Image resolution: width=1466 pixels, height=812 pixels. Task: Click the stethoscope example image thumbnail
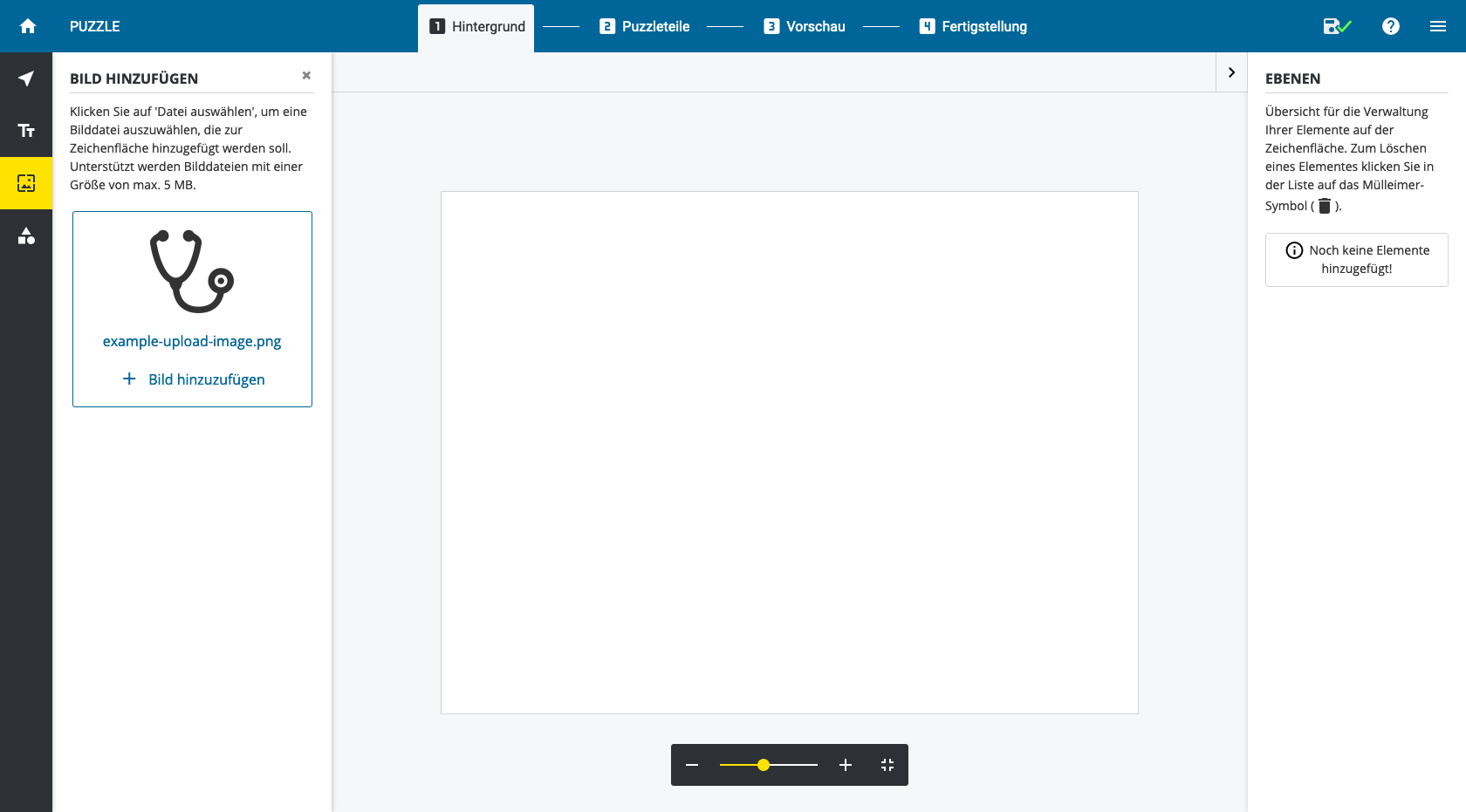[192, 271]
